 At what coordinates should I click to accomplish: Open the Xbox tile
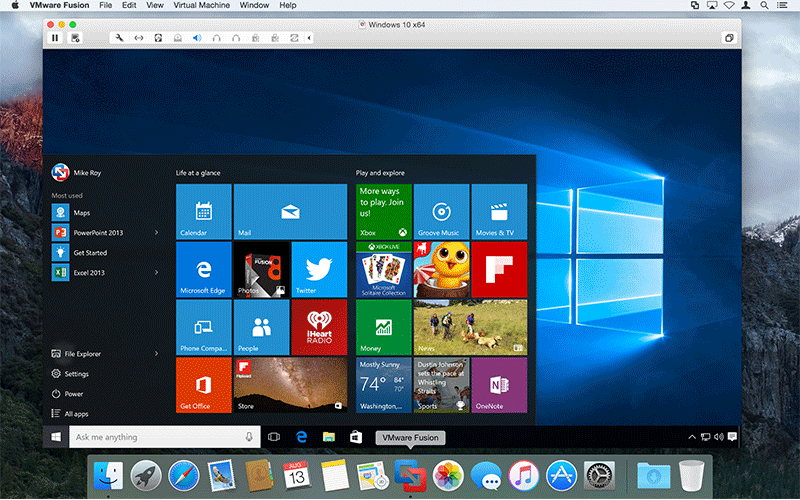click(x=384, y=212)
